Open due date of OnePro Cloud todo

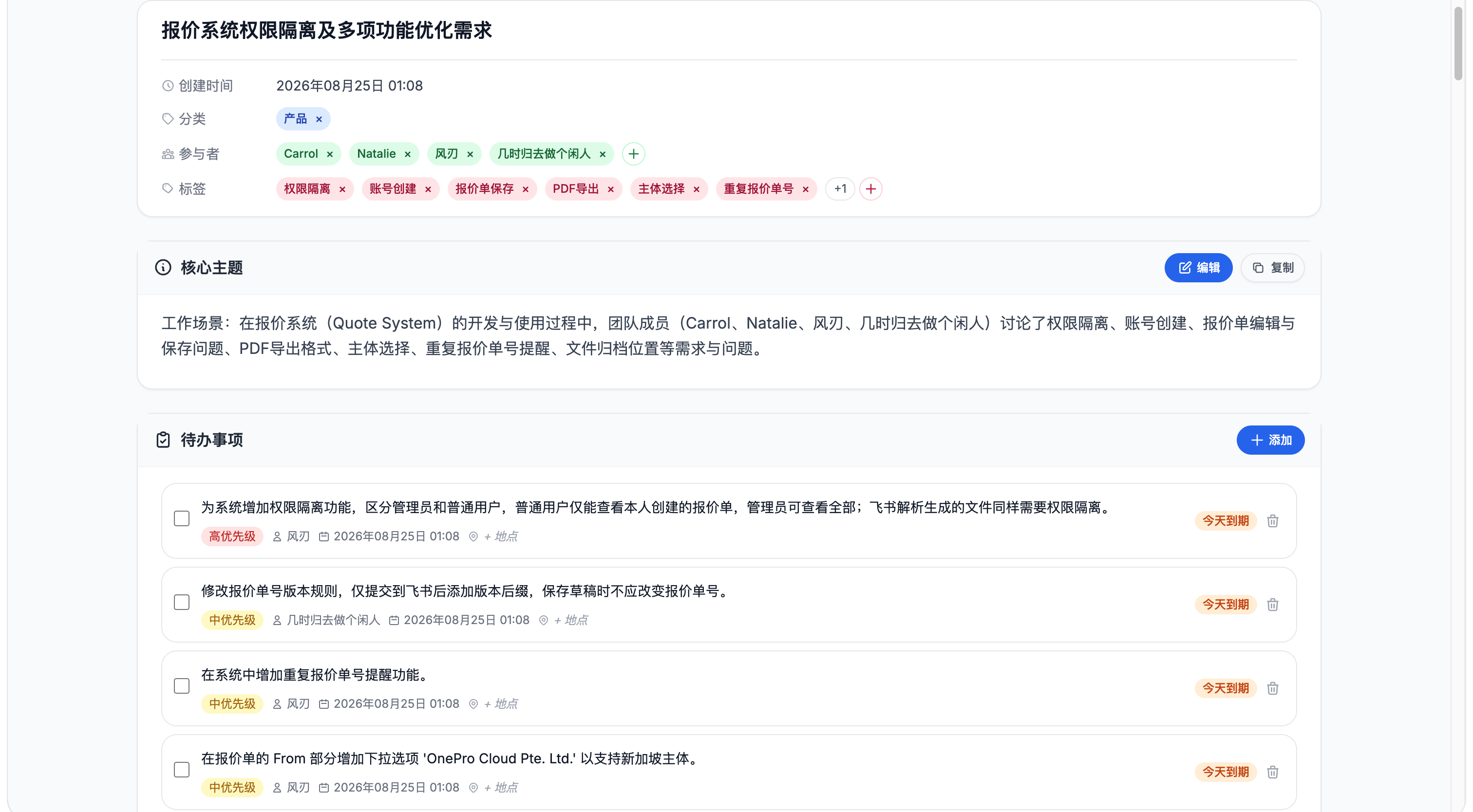coord(389,788)
